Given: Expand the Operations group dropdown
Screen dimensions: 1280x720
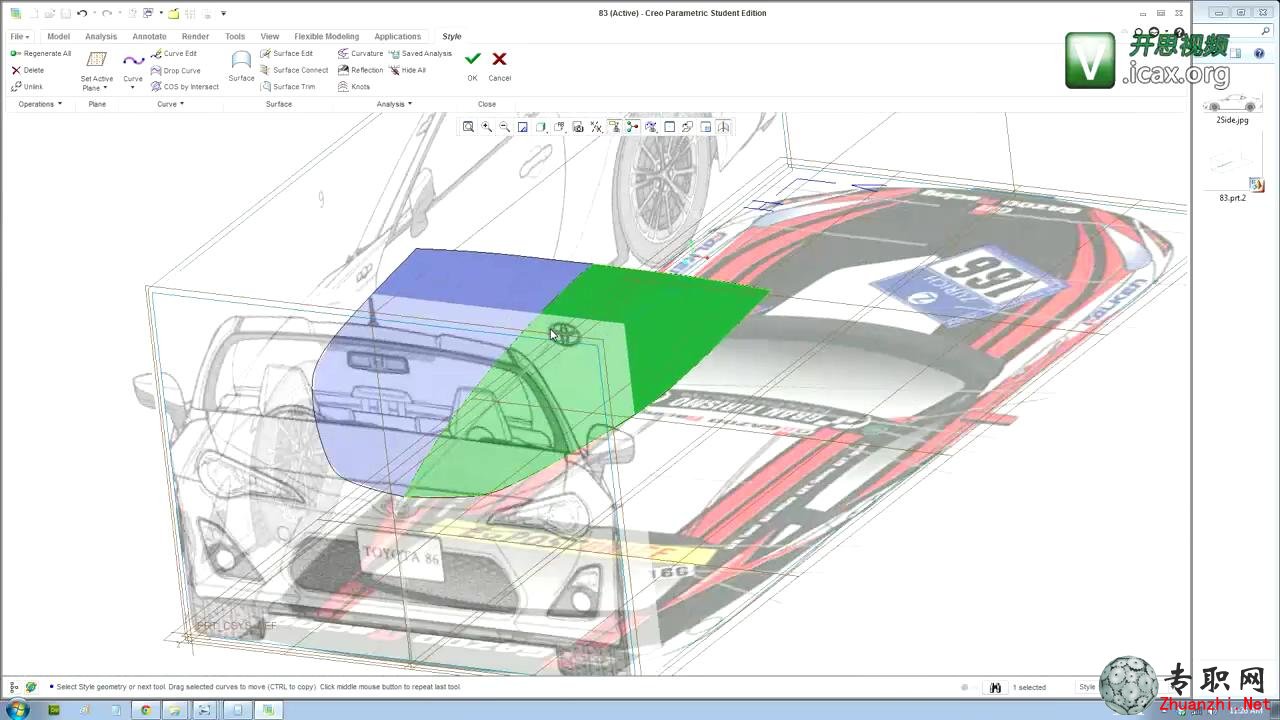Looking at the screenshot, I should [40, 104].
